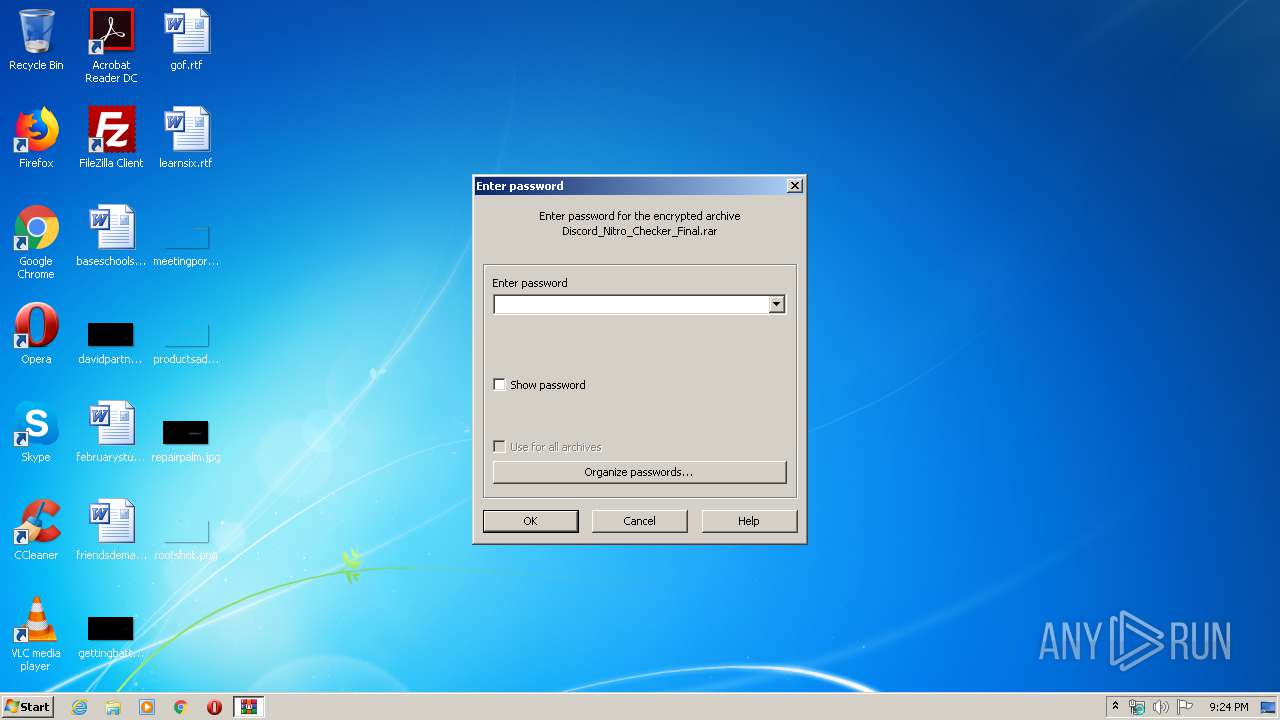Open network status tray icon

pyautogui.click(x=1137, y=707)
